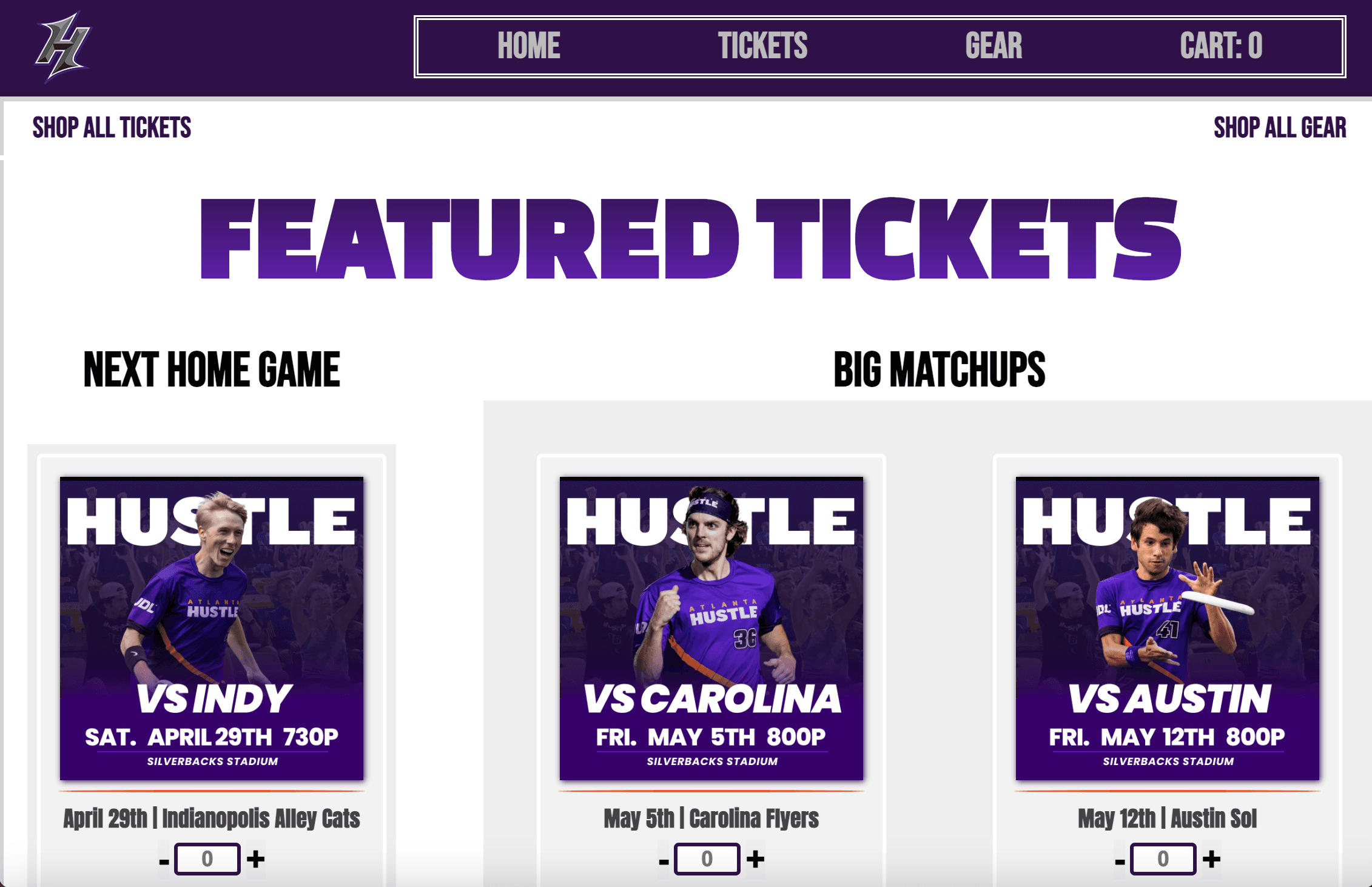Focus the Indianapolis Alley Cats quantity field

pyautogui.click(x=207, y=859)
